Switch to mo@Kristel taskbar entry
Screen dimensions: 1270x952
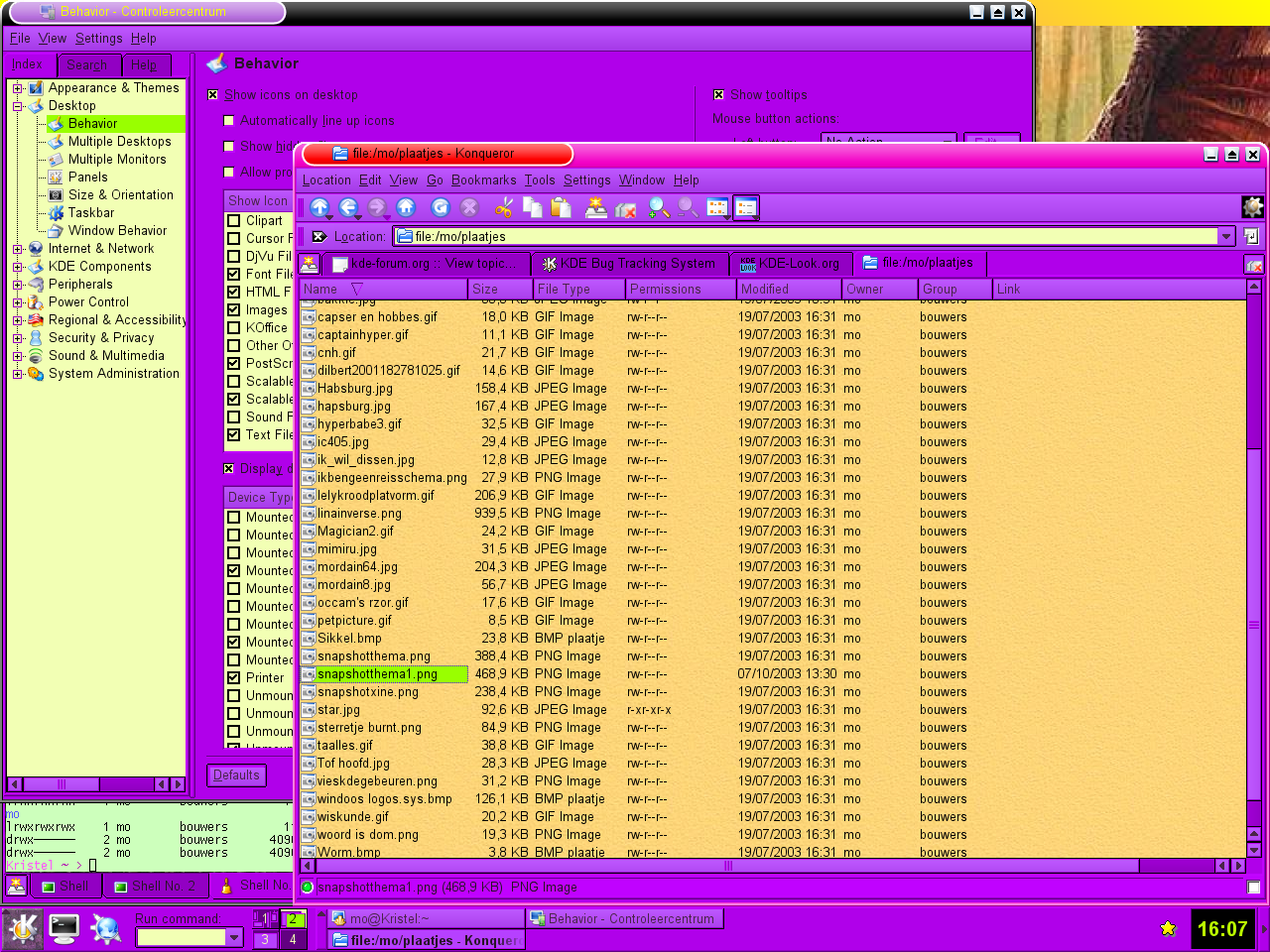tap(427, 918)
